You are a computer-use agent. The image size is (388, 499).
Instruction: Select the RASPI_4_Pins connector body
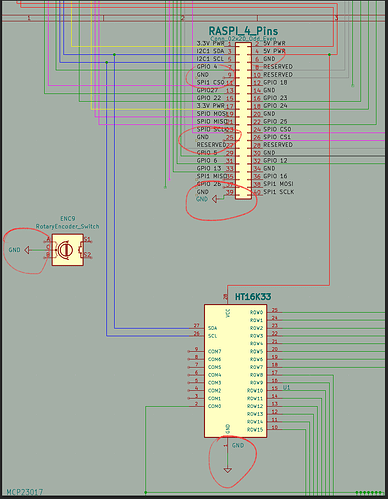point(243,121)
